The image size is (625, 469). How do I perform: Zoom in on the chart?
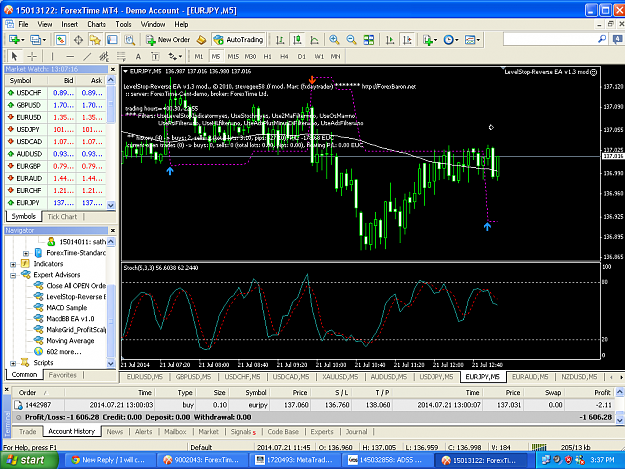(334, 40)
